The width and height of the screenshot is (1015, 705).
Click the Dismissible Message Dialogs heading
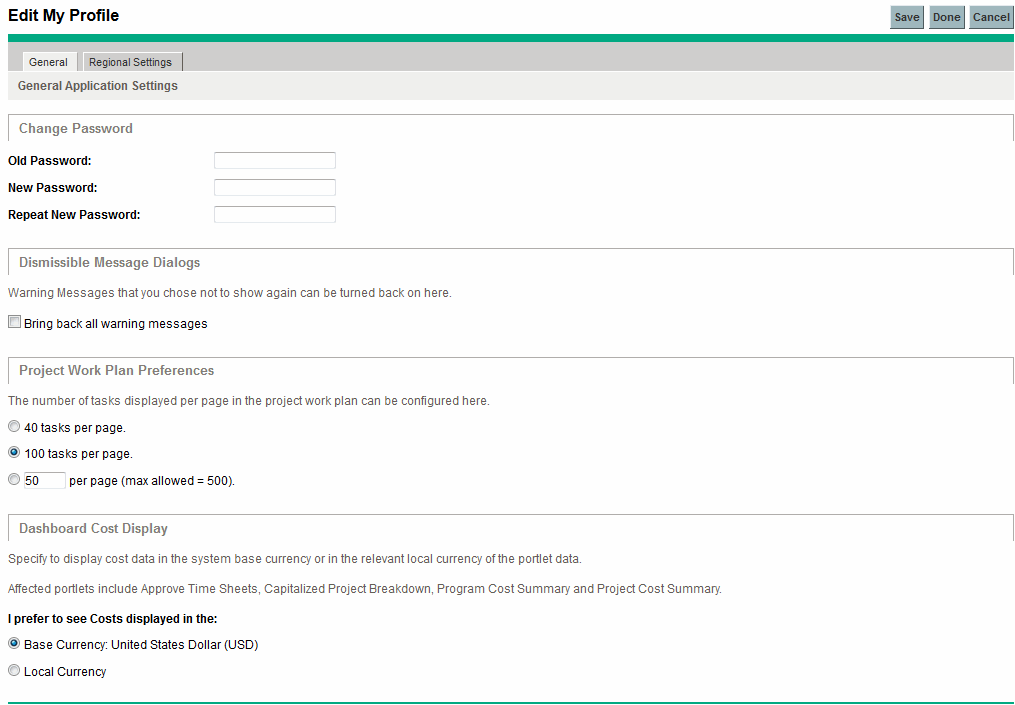click(x=109, y=262)
